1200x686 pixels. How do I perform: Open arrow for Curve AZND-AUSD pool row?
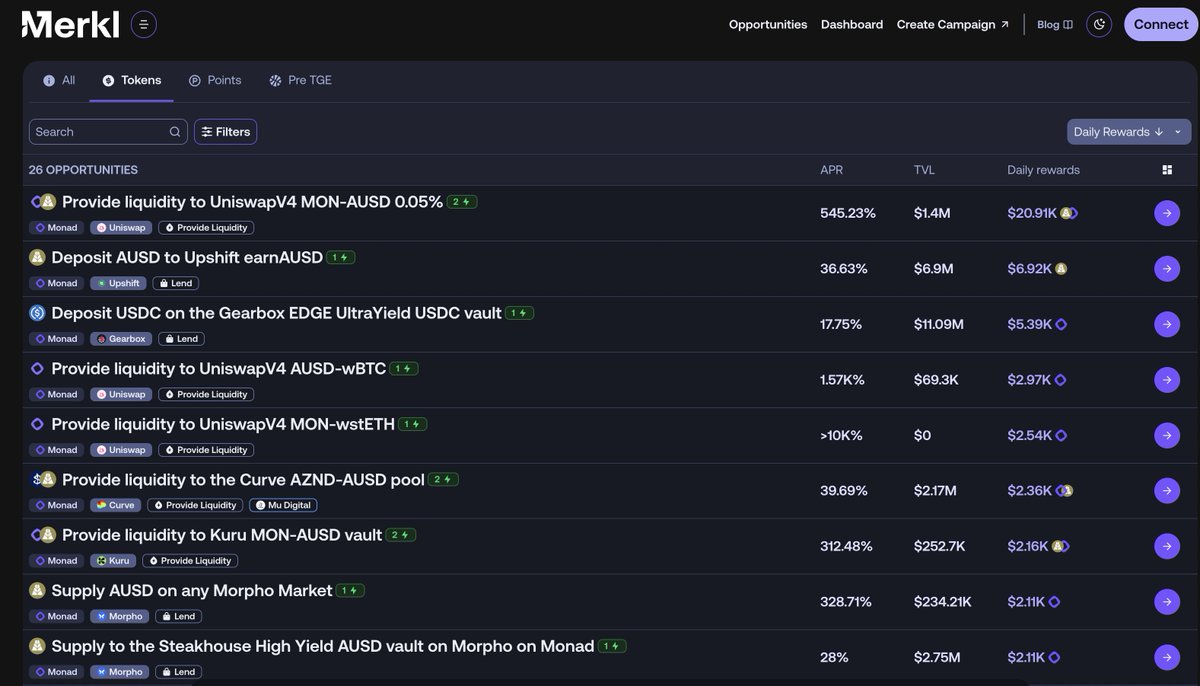click(x=1167, y=491)
